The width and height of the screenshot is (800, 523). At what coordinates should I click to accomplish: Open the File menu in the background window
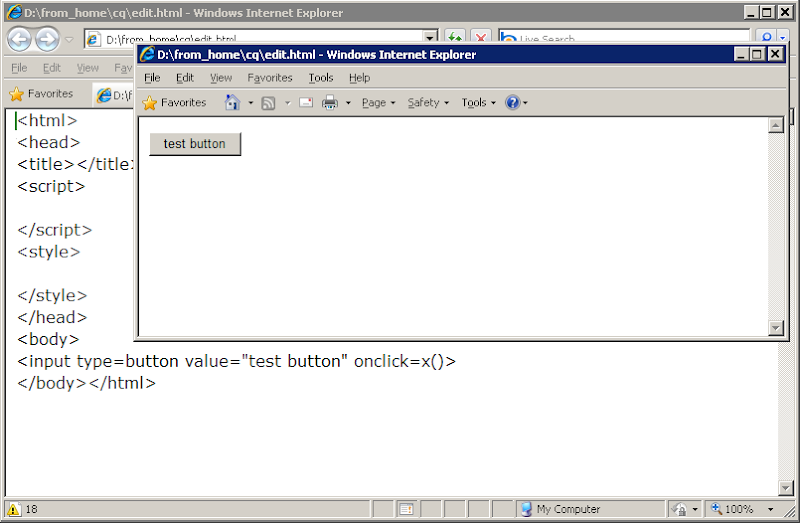19,68
